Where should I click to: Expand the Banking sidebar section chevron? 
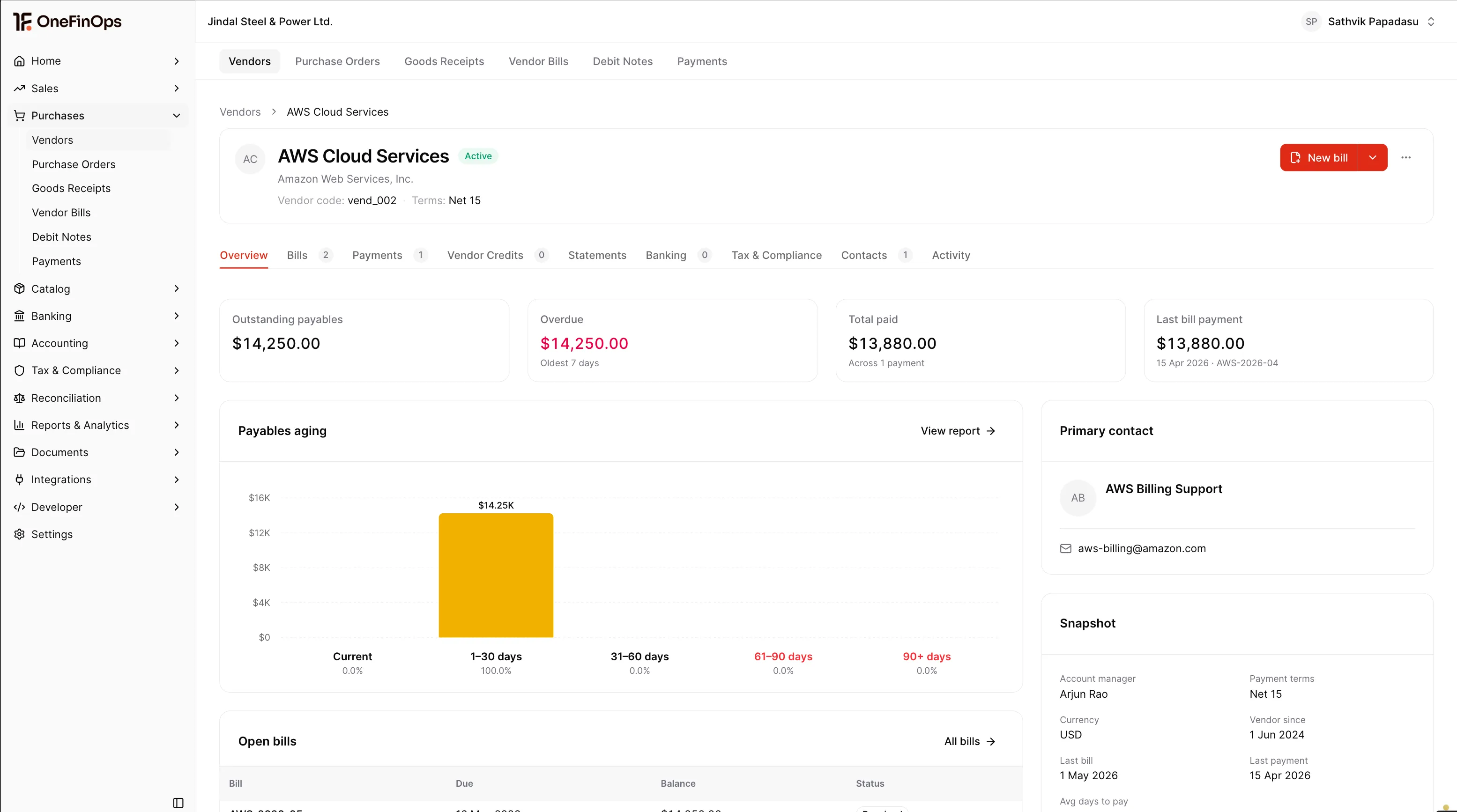tap(177, 316)
